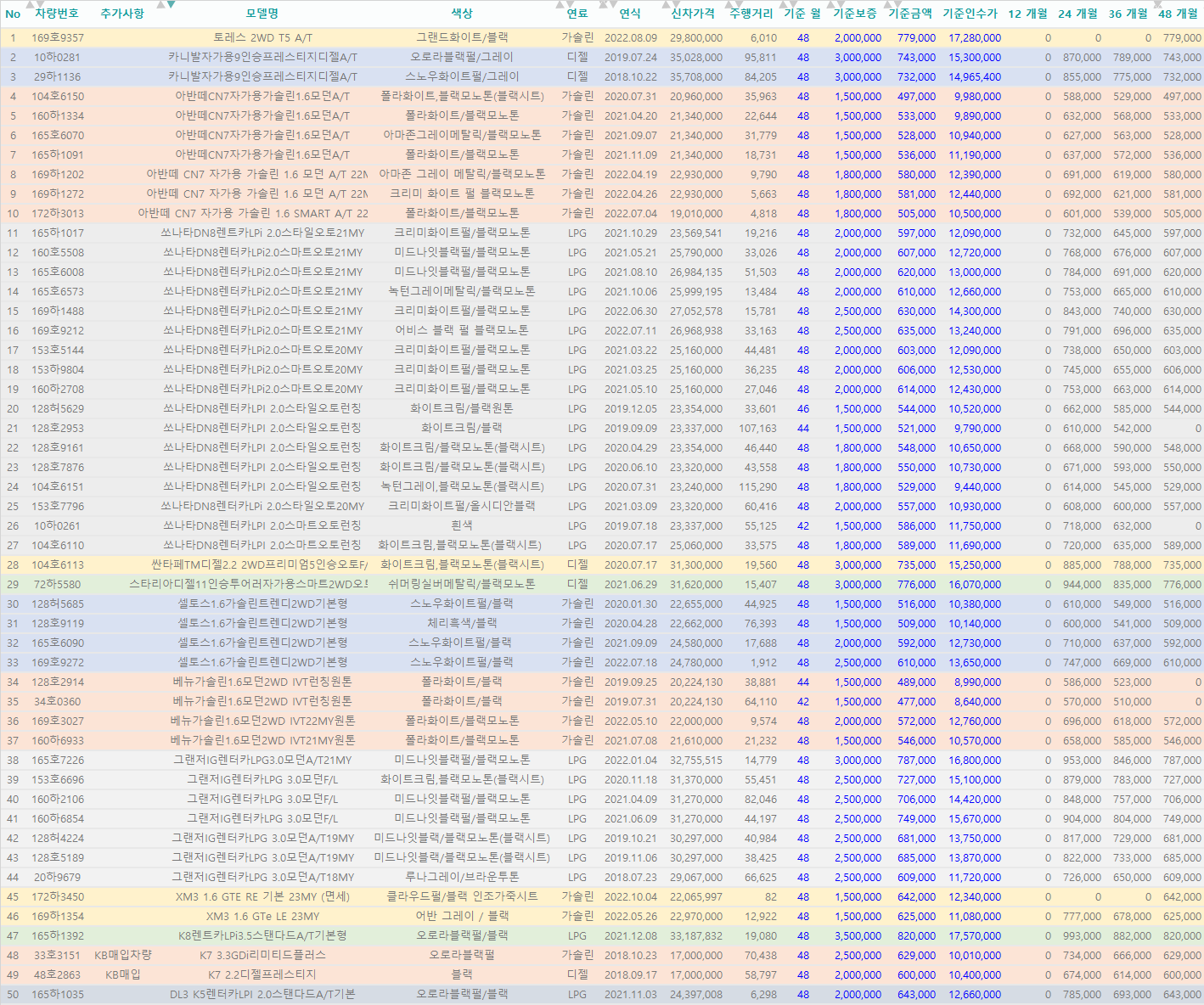
Task: Click plate number 165하1035
Action: [x=58, y=995]
